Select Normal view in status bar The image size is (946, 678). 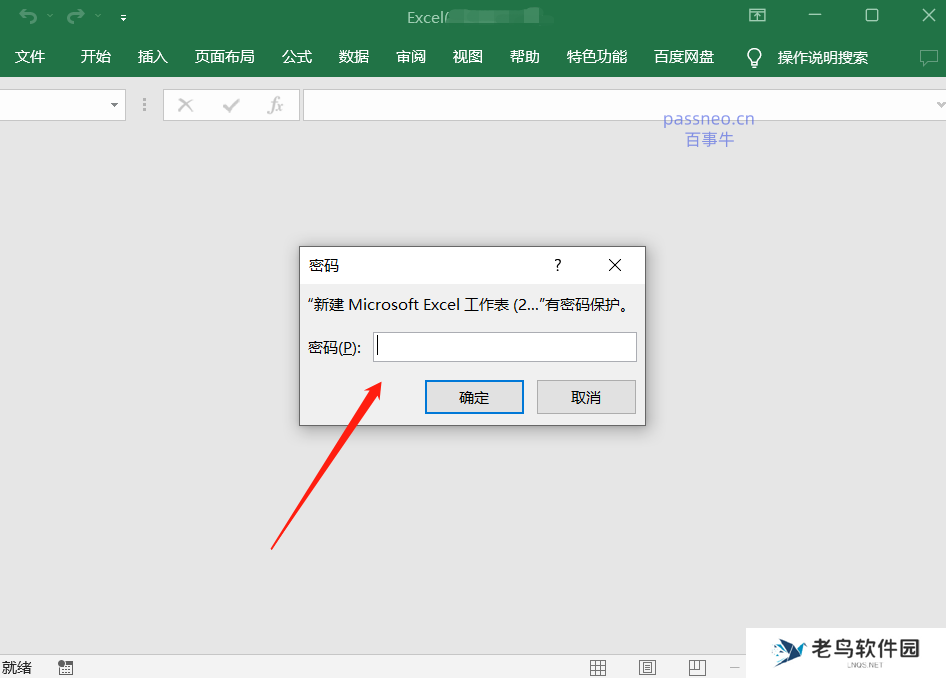coord(598,667)
